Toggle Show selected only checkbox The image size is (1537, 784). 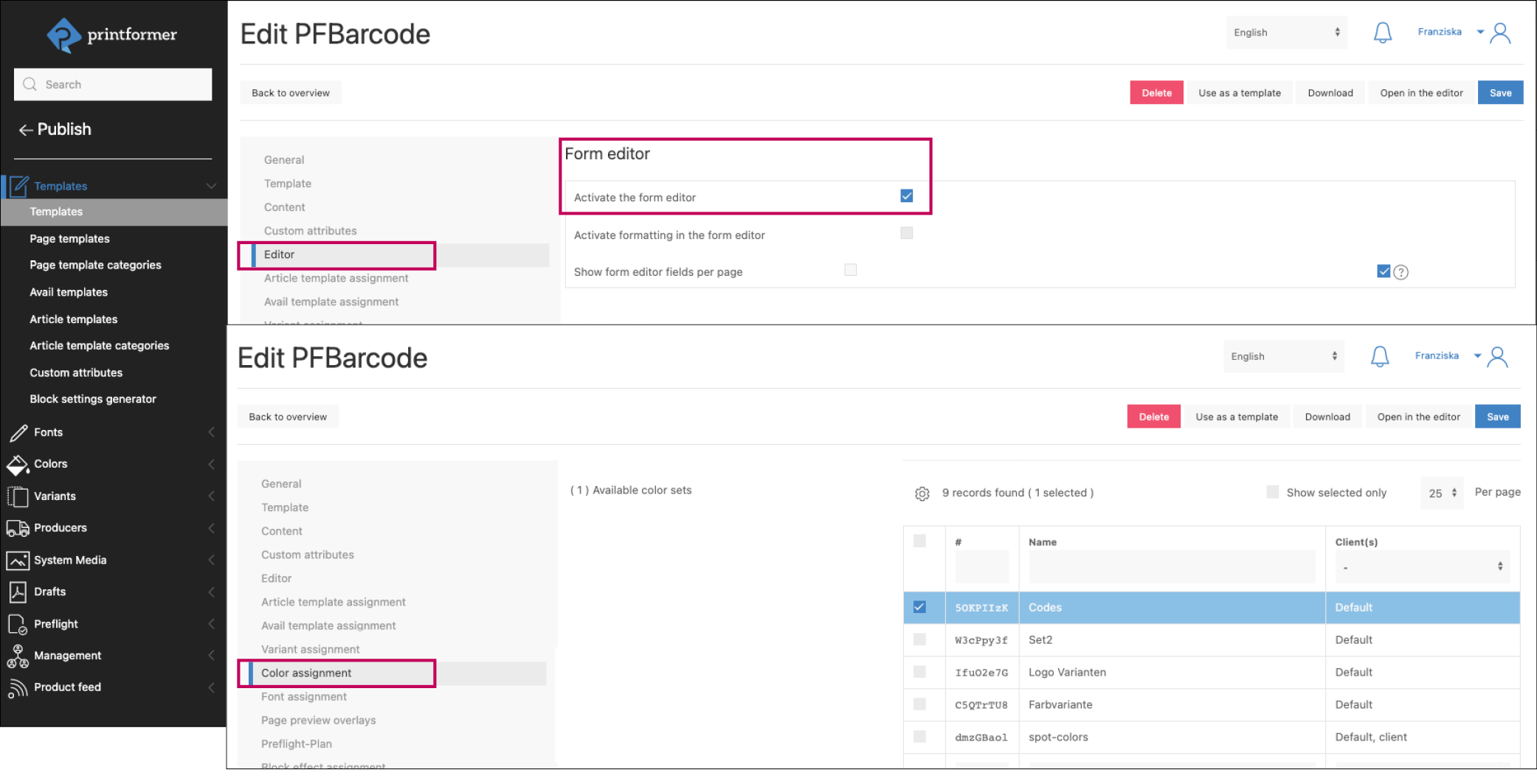coord(1272,492)
